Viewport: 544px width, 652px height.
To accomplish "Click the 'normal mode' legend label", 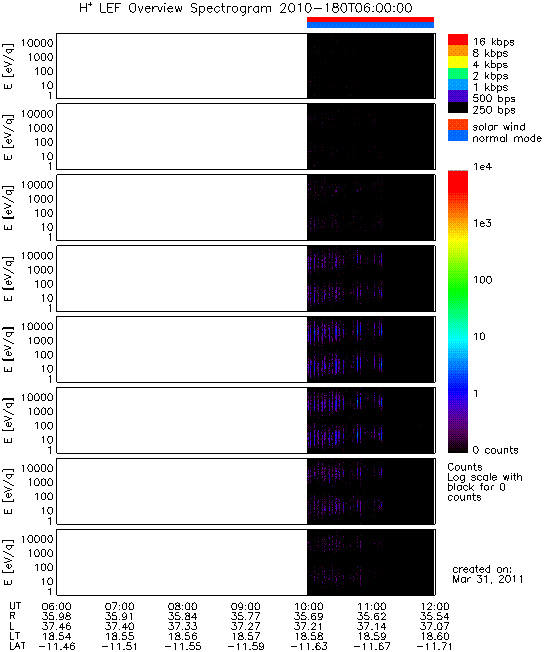I will (507, 138).
